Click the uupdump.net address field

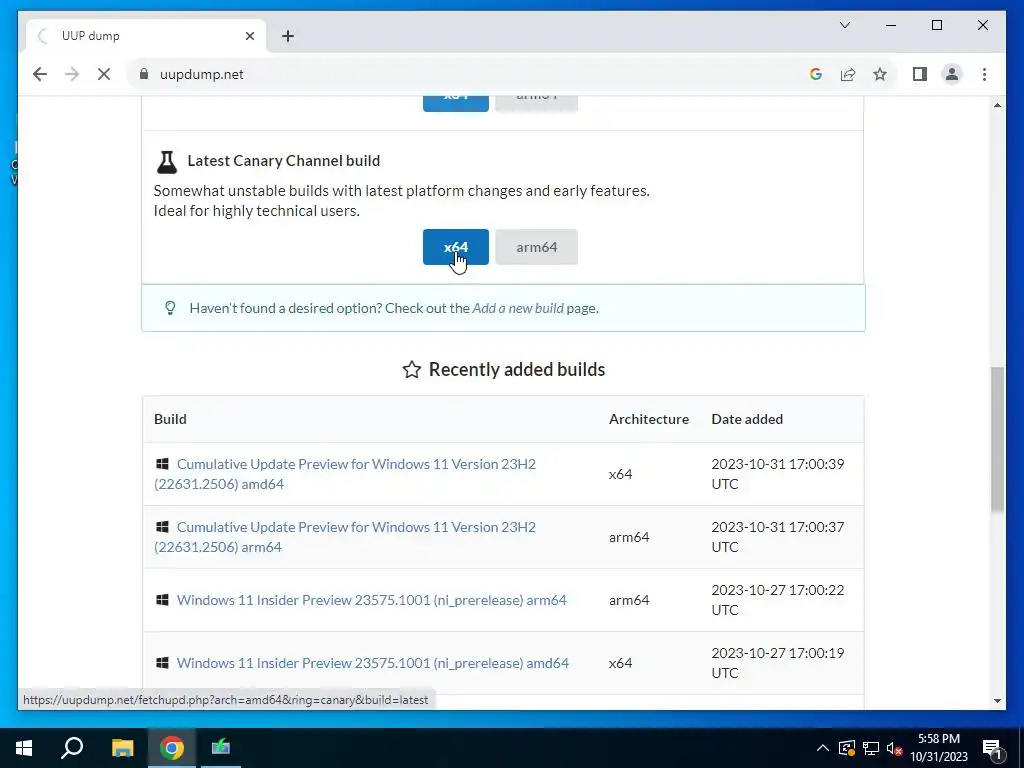click(457, 74)
